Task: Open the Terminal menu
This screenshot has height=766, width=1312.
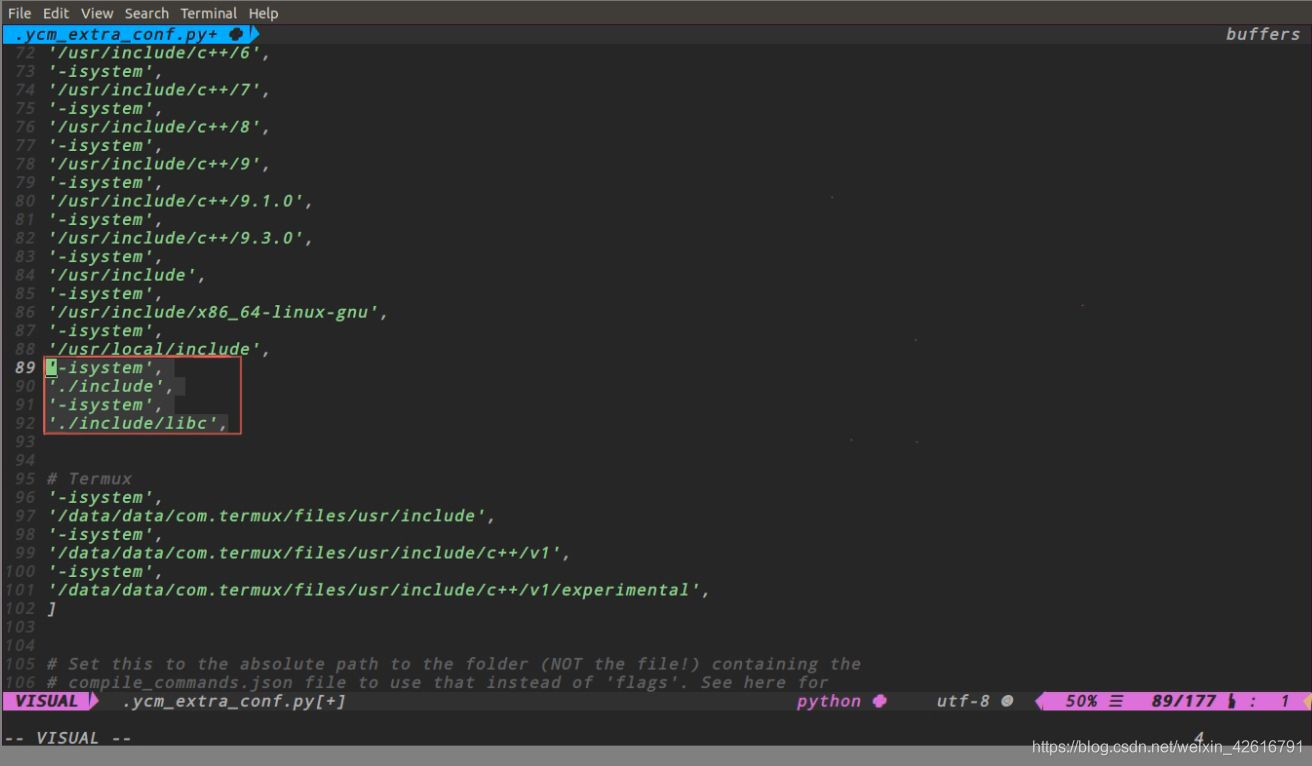Action: (x=209, y=13)
